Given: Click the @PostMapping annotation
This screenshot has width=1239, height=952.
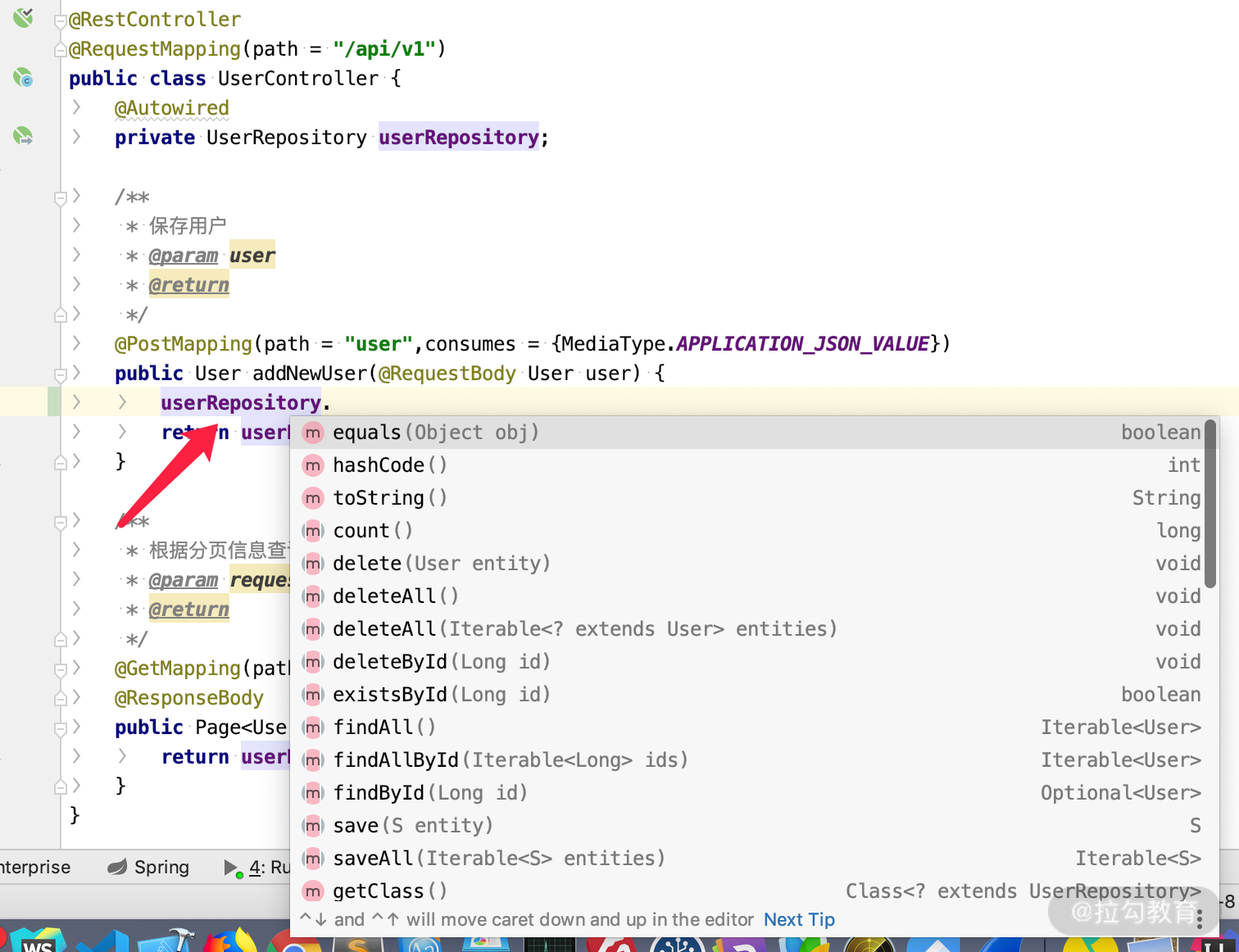Looking at the screenshot, I should [x=184, y=344].
